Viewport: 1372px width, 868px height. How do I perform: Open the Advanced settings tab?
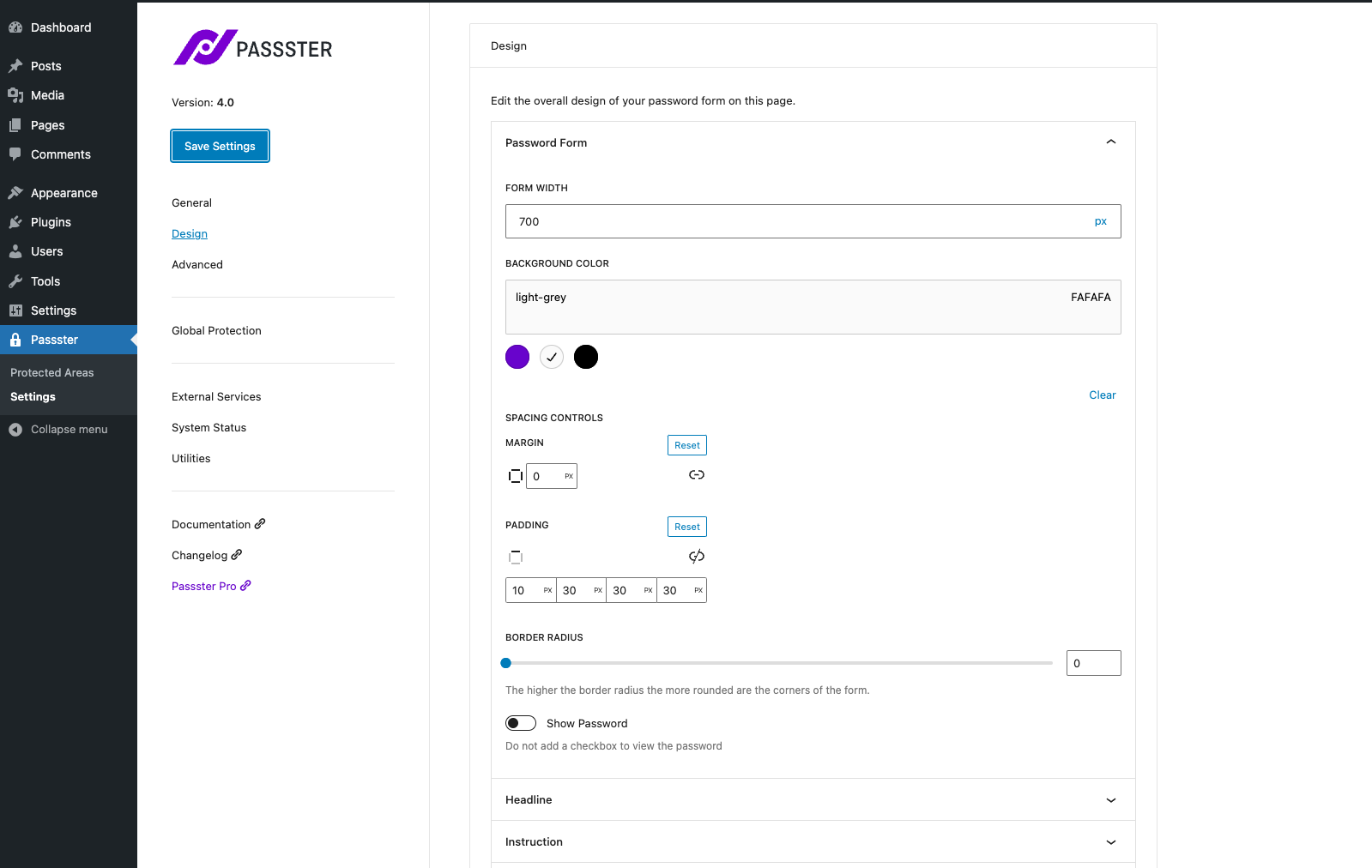pos(197,265)
